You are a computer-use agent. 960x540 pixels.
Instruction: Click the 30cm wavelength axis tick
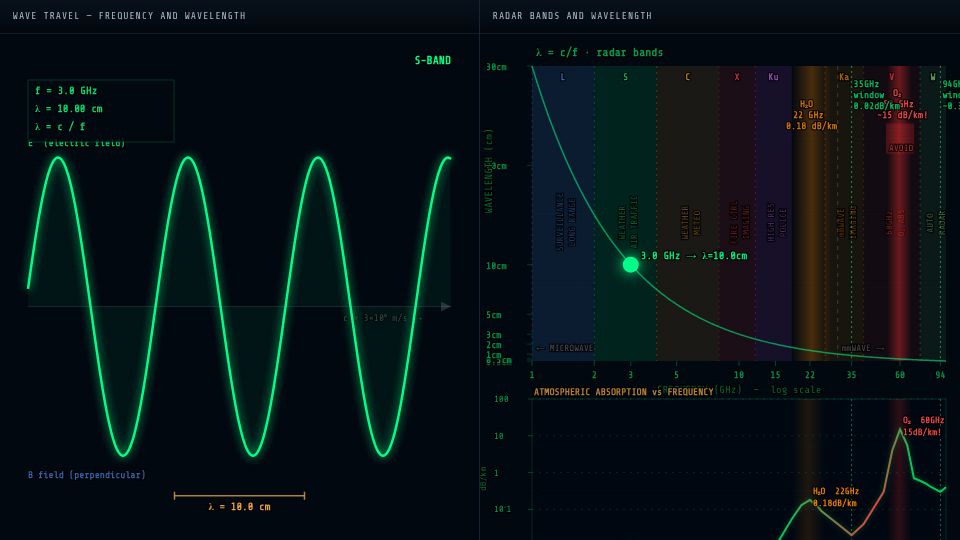tap(496, 67)
